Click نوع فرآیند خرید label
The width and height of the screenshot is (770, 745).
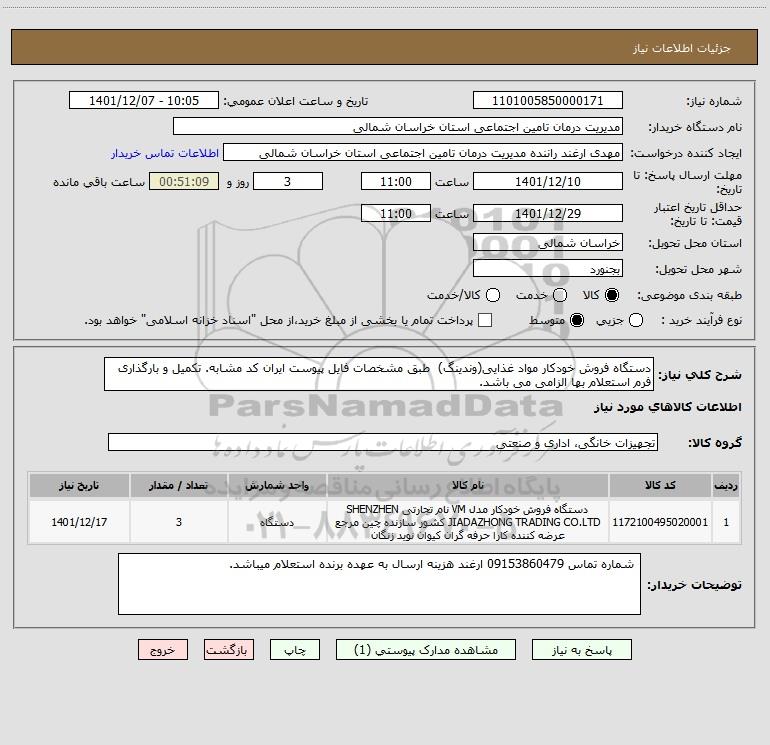coord(701,320)
